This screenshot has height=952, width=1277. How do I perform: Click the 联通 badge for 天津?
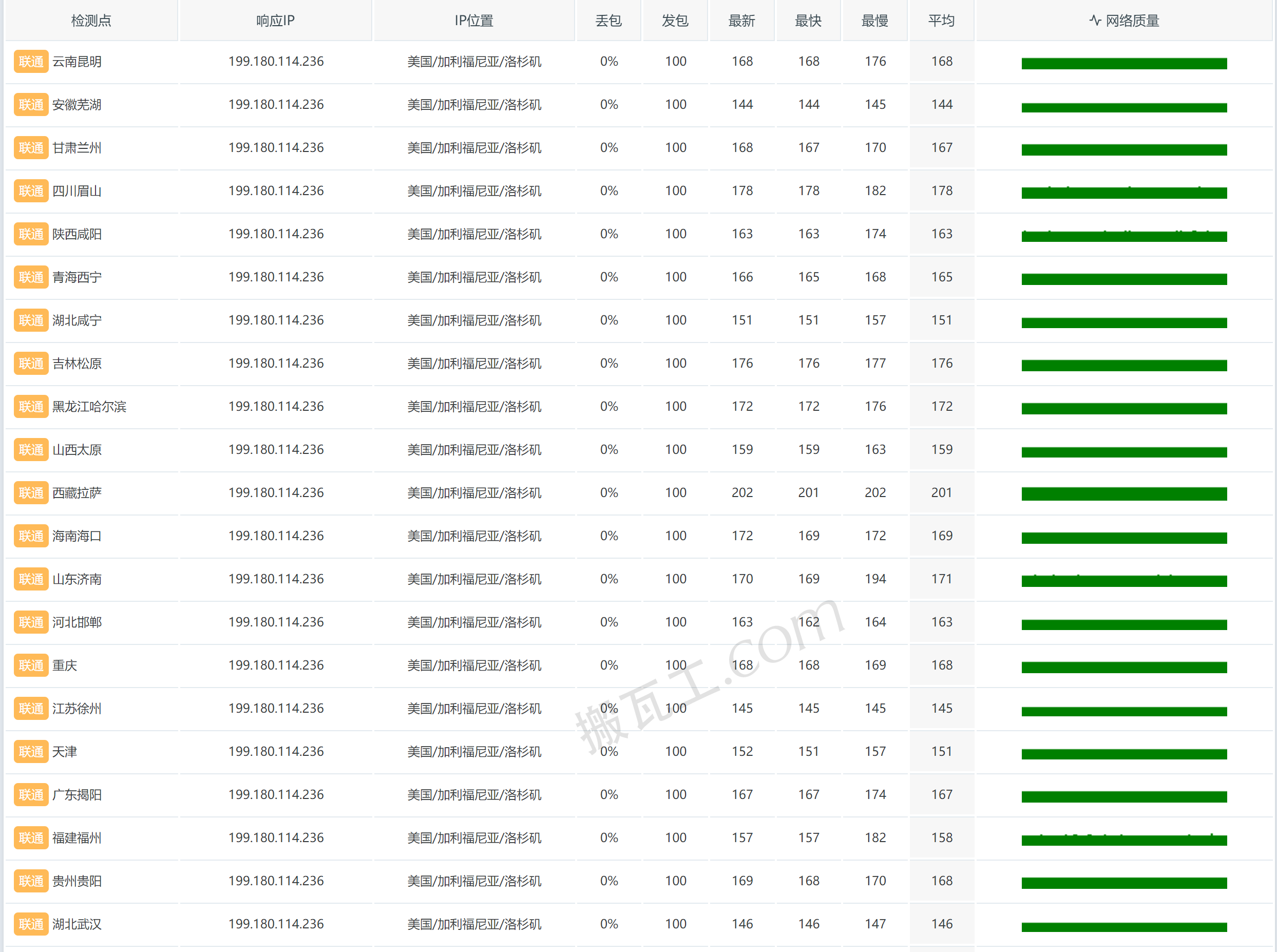pyautogui.click(x=30, y=752)
